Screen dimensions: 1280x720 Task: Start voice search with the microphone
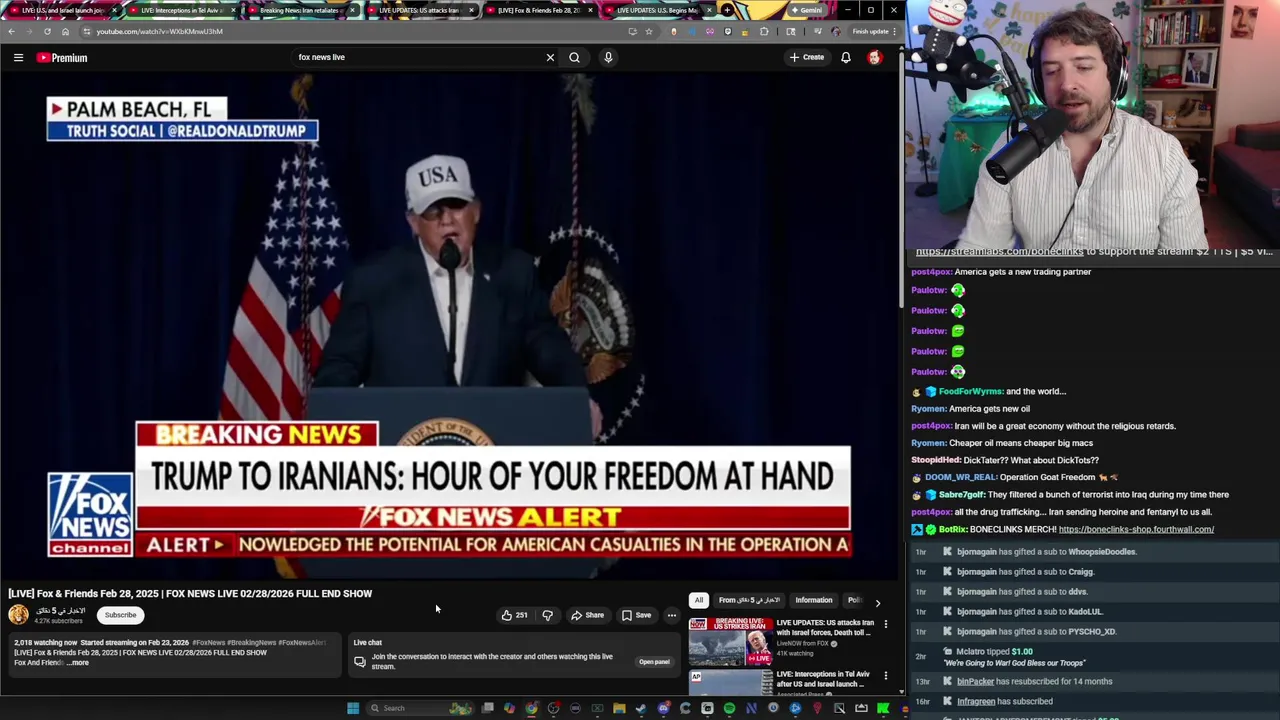608,57
